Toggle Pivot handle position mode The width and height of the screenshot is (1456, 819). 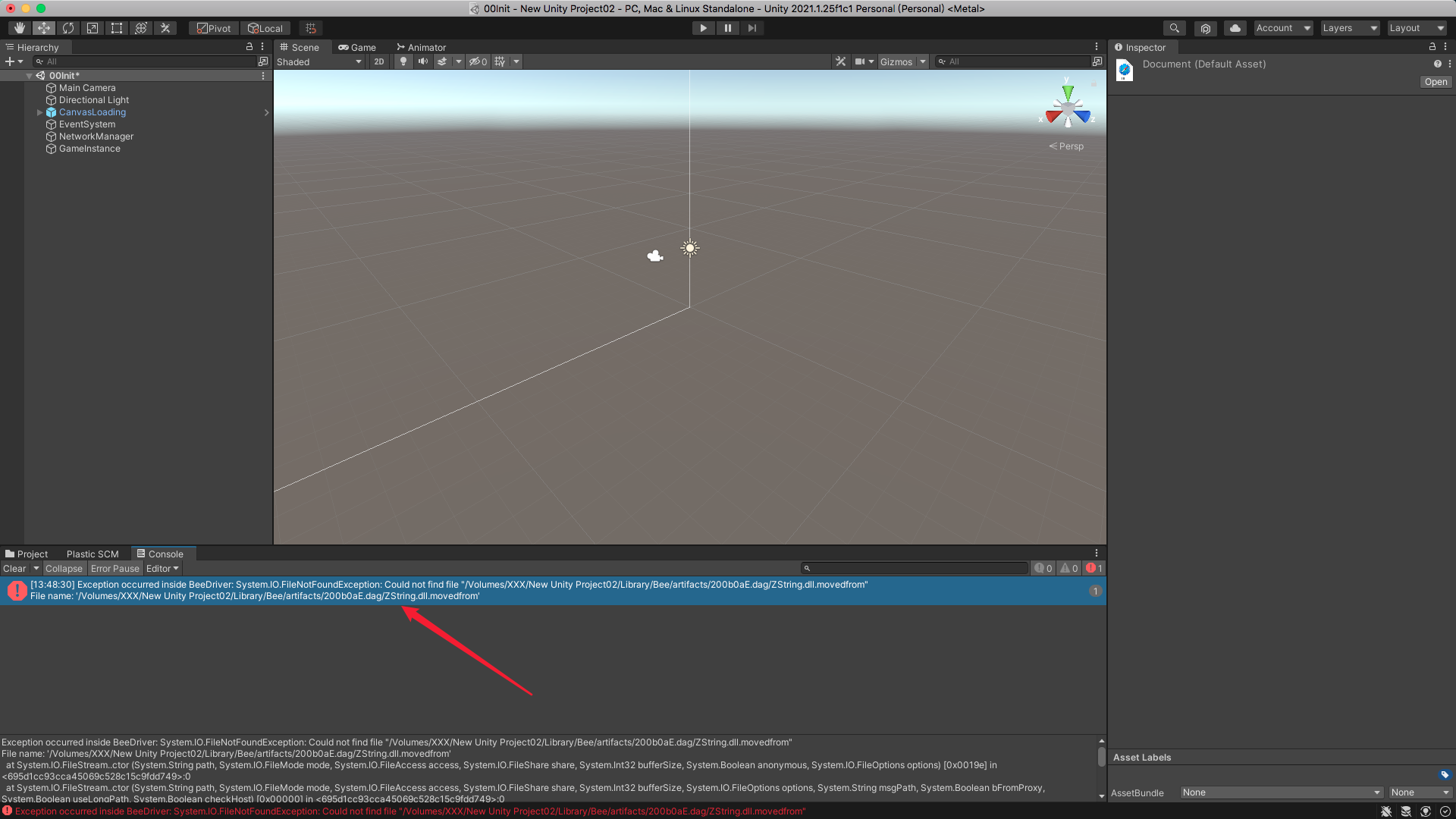[x=212, y=28]
